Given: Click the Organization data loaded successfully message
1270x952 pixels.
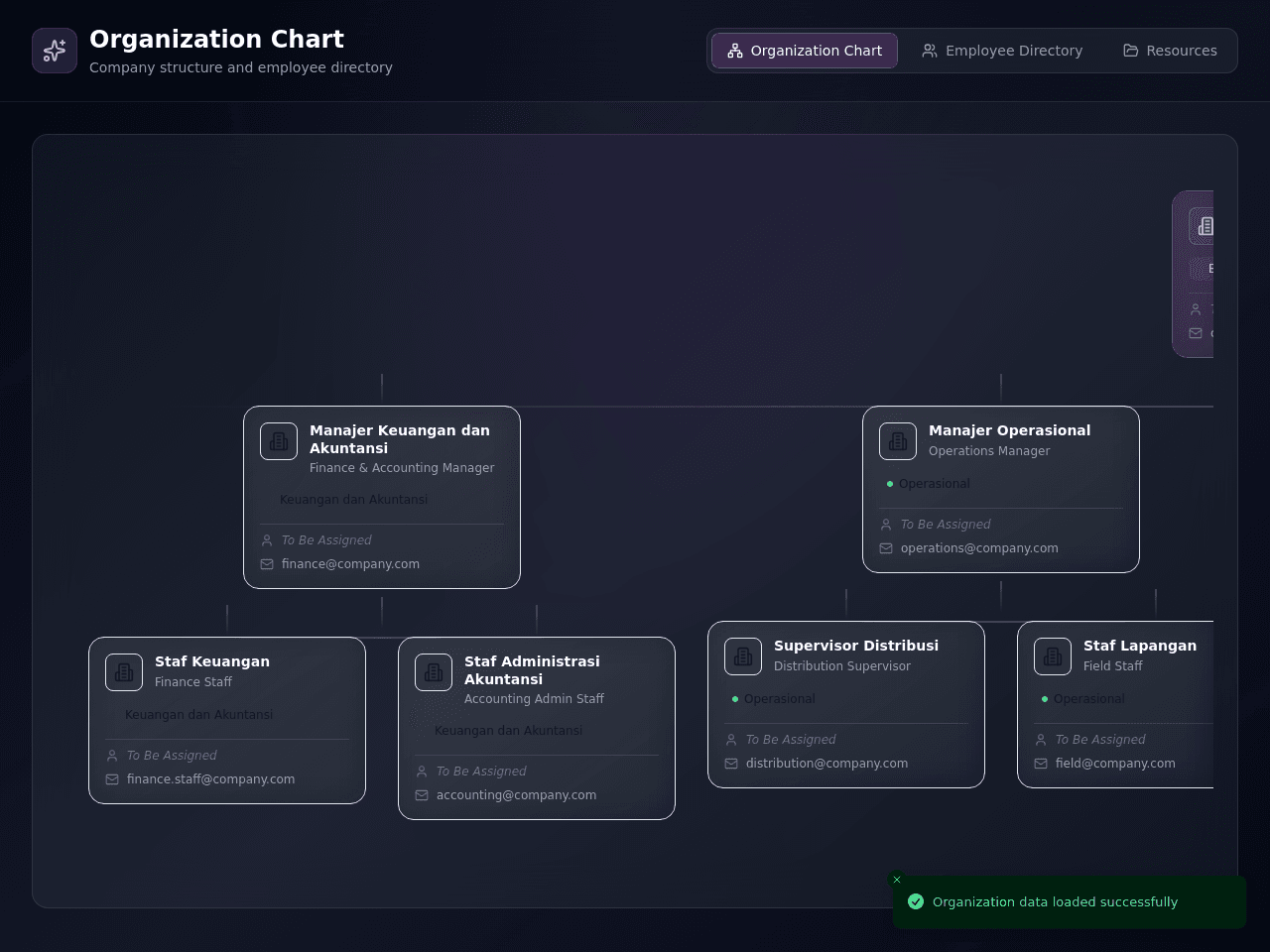Looking at the screenshot, I should [1055, 902].
